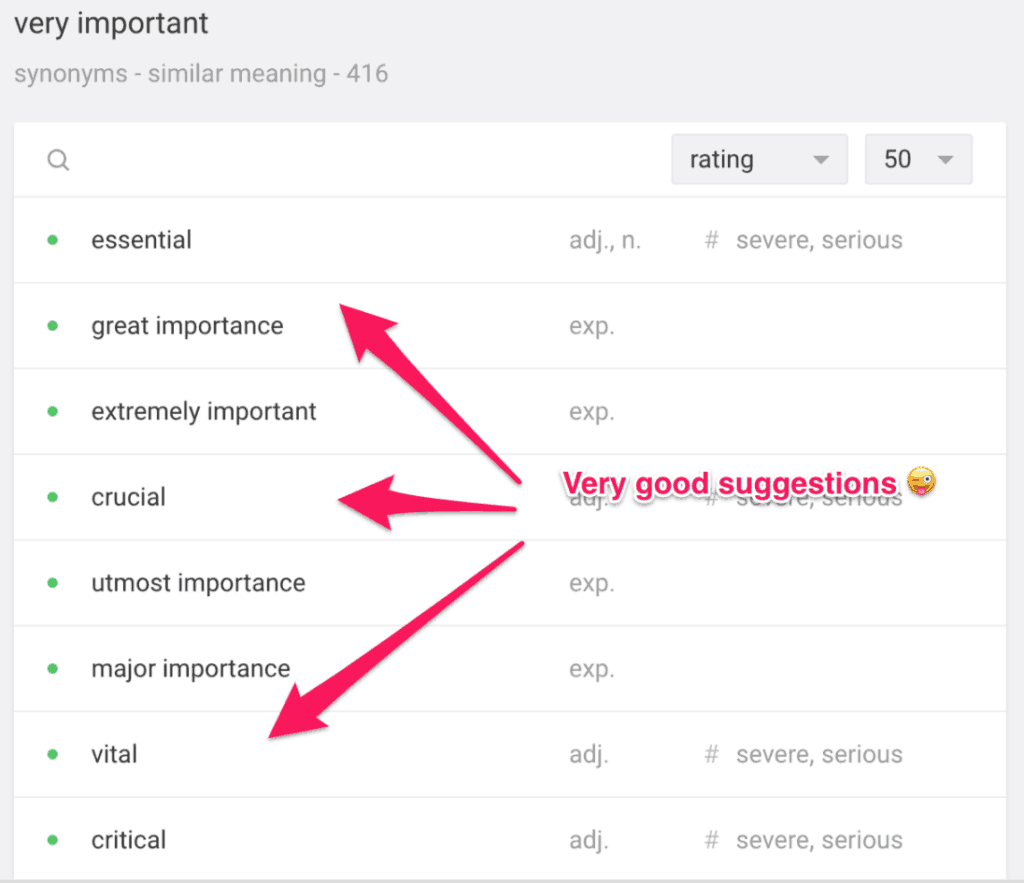Open the rating sort dropdown

(759, 159)
